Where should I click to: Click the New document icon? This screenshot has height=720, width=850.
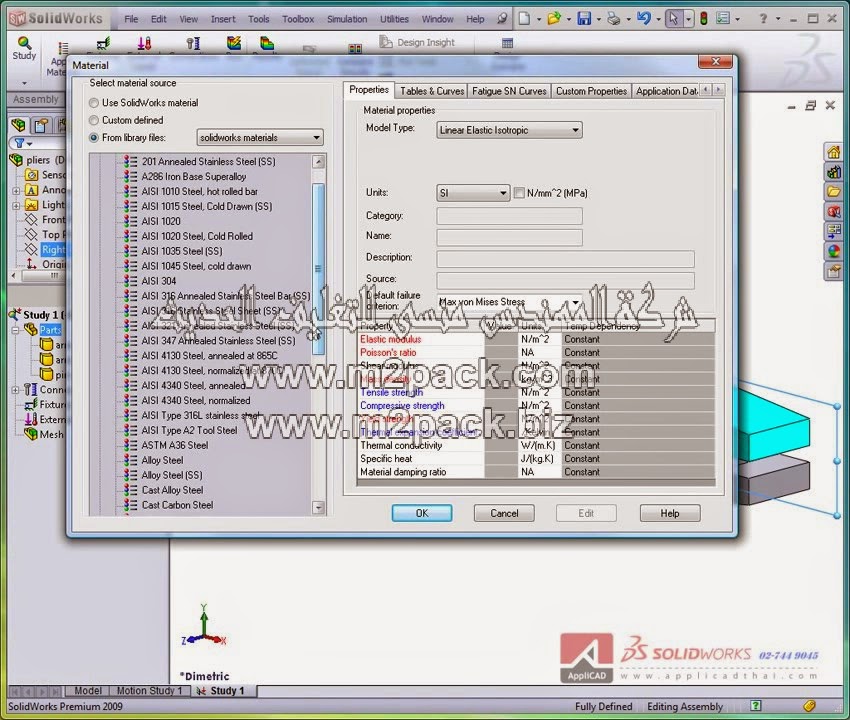click(524, 19)
